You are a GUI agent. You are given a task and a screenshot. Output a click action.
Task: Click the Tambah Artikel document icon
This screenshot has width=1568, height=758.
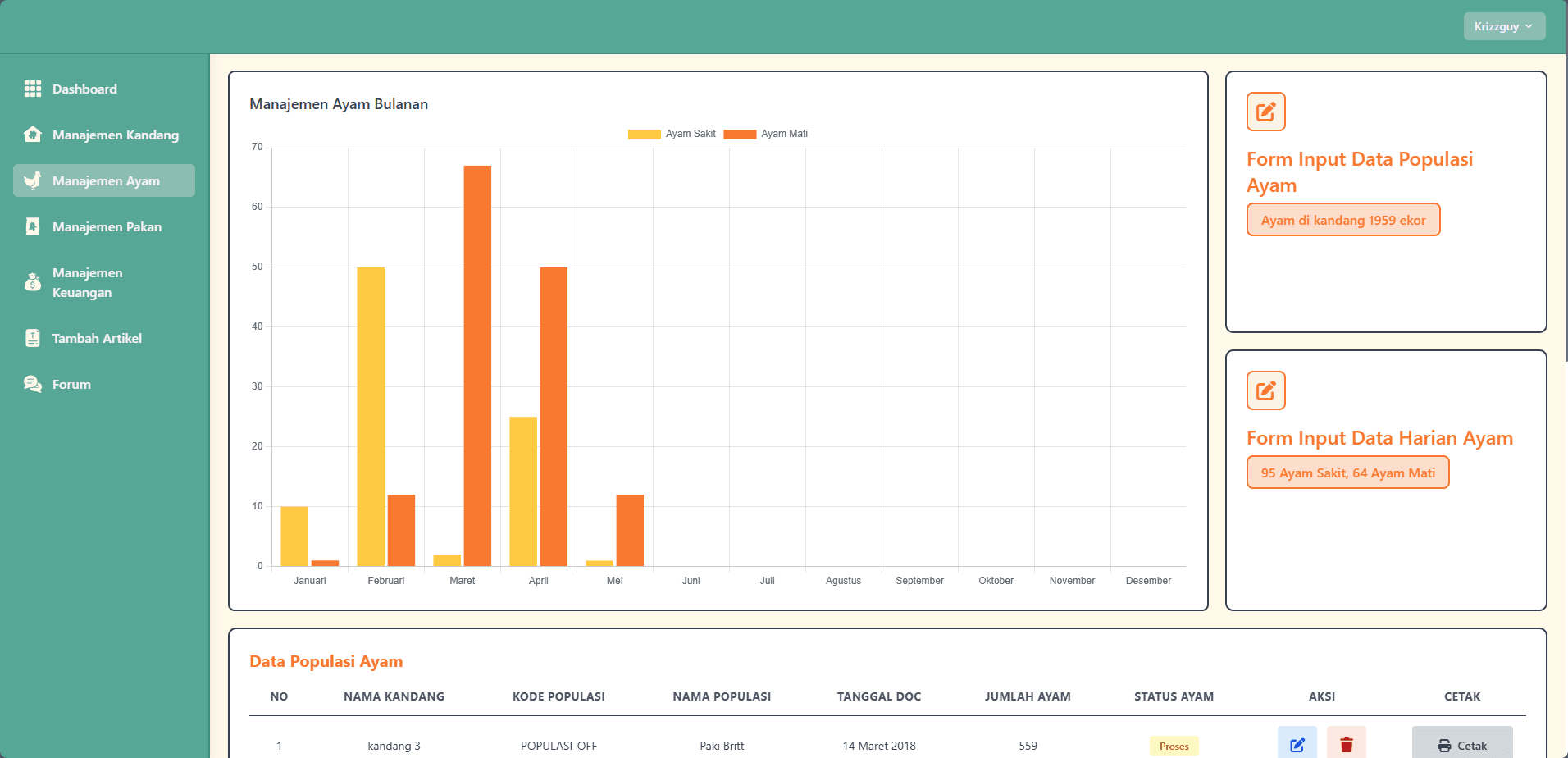(x=33, y=338)
